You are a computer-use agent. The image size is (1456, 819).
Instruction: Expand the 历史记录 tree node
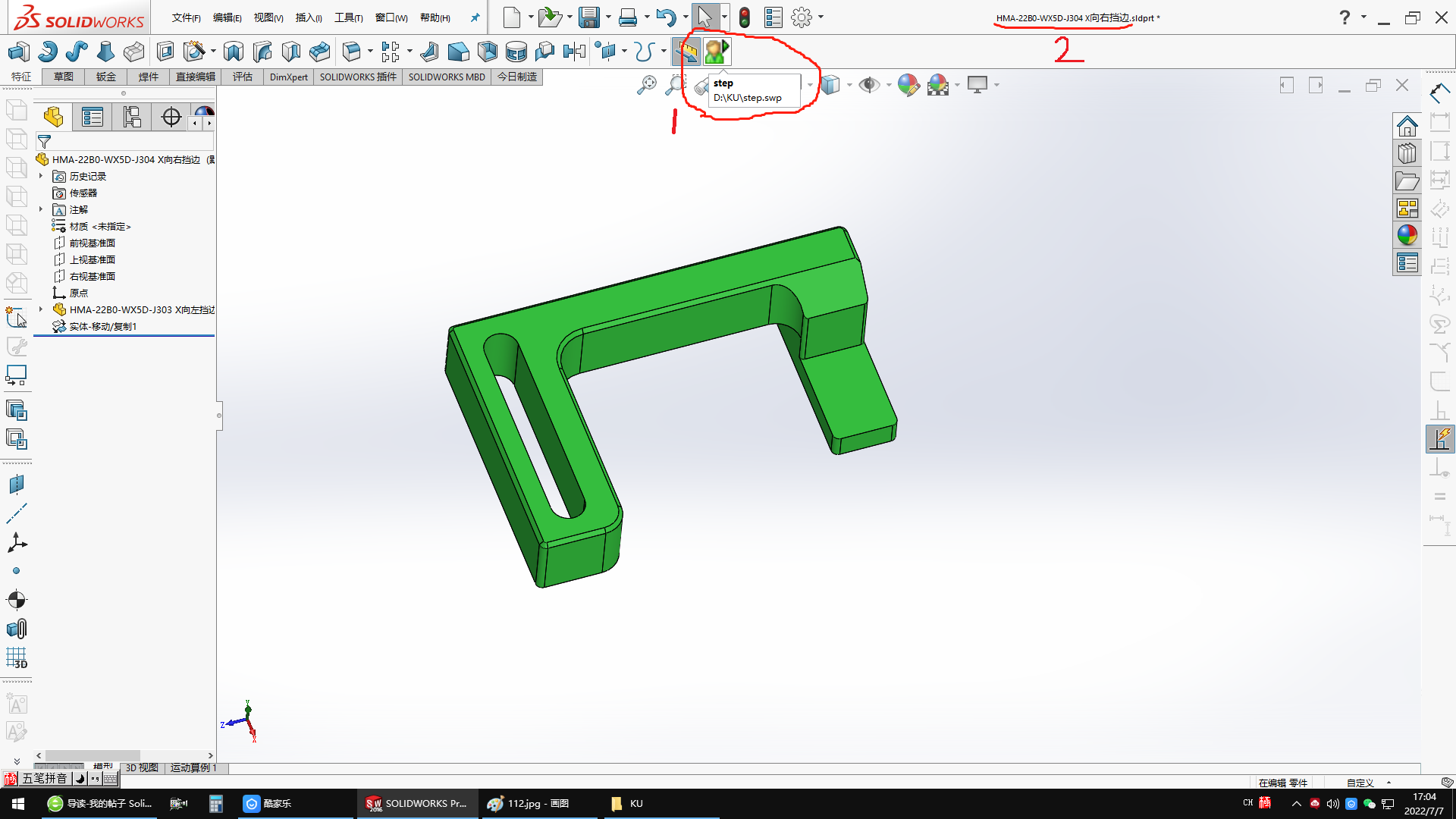41,176
